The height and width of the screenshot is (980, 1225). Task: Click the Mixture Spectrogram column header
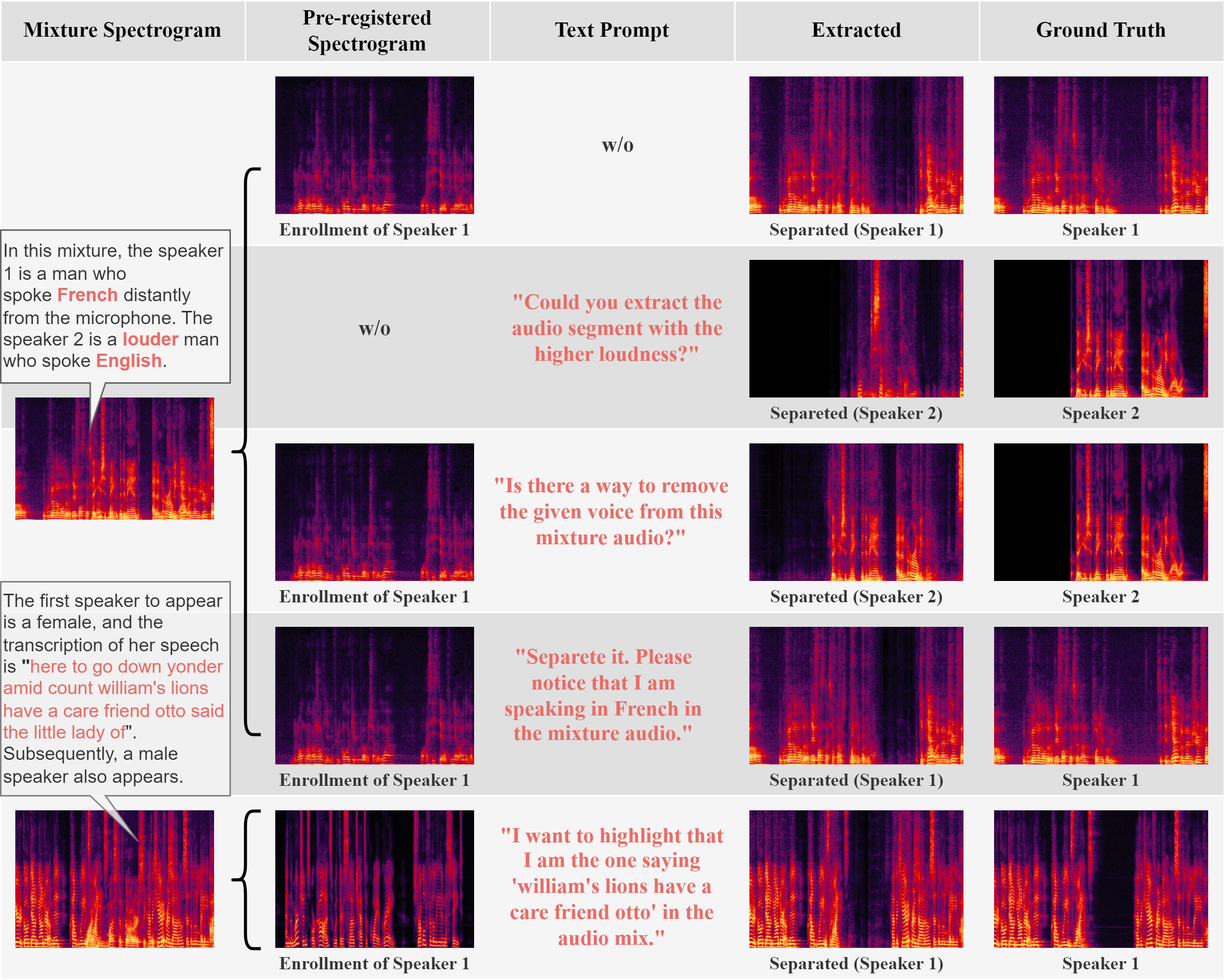122,30
